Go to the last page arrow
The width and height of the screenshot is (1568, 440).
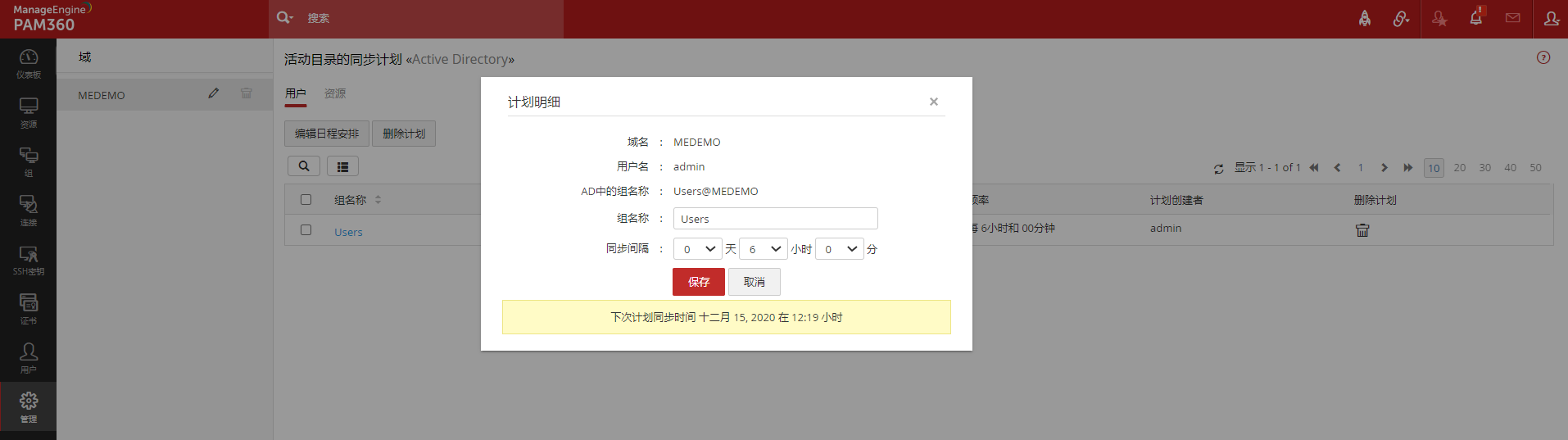tap(1408, 167)
